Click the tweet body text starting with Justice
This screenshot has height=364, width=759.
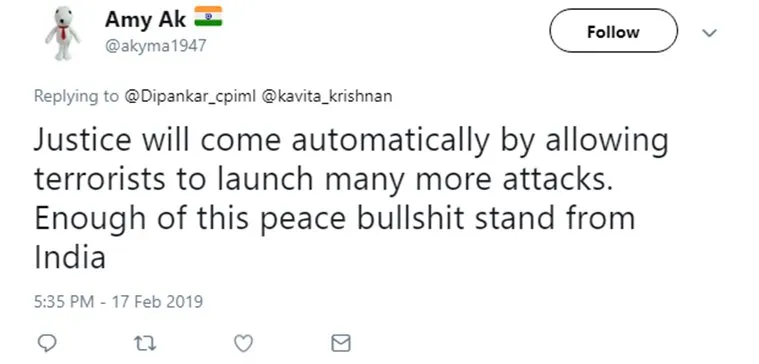point(350,198)
